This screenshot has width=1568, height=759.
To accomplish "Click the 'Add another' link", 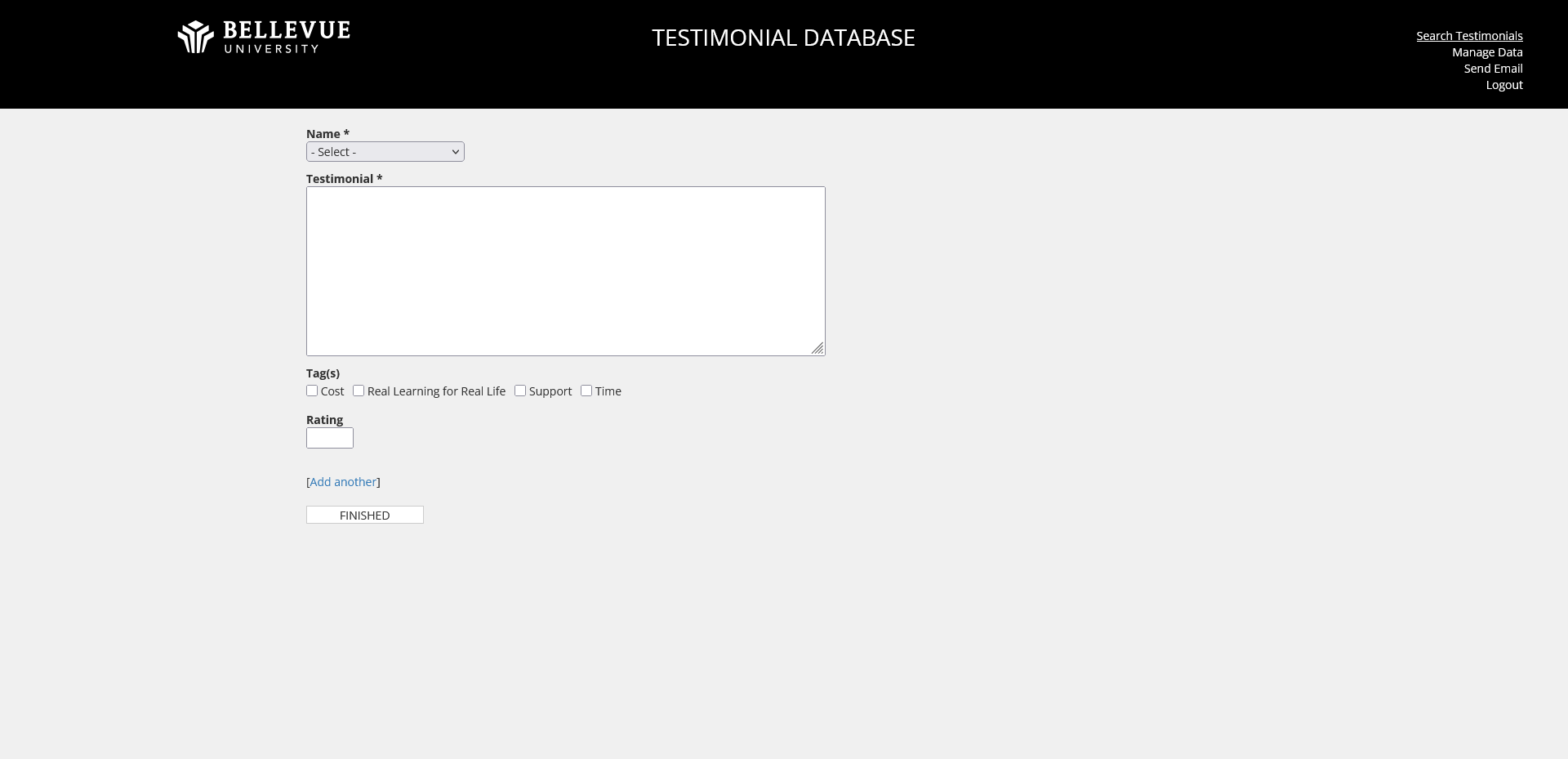I will point(343,481).
